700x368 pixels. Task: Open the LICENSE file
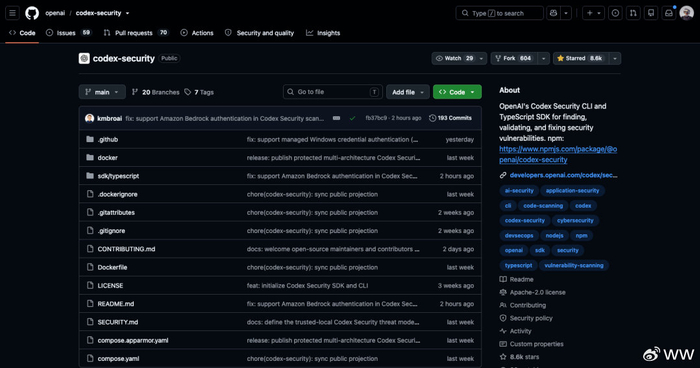[110, 285]
